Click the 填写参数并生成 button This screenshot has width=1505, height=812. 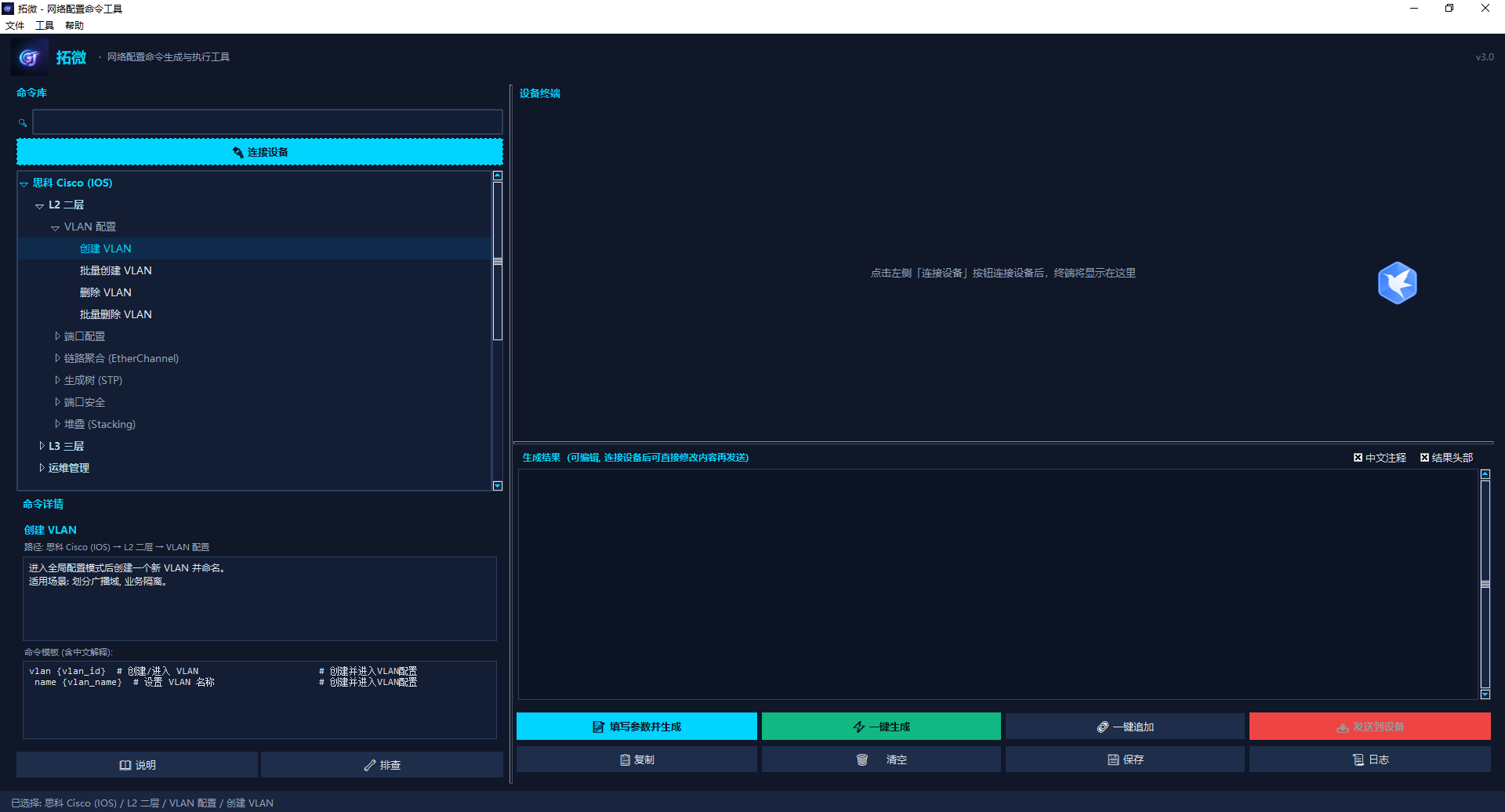636,727
